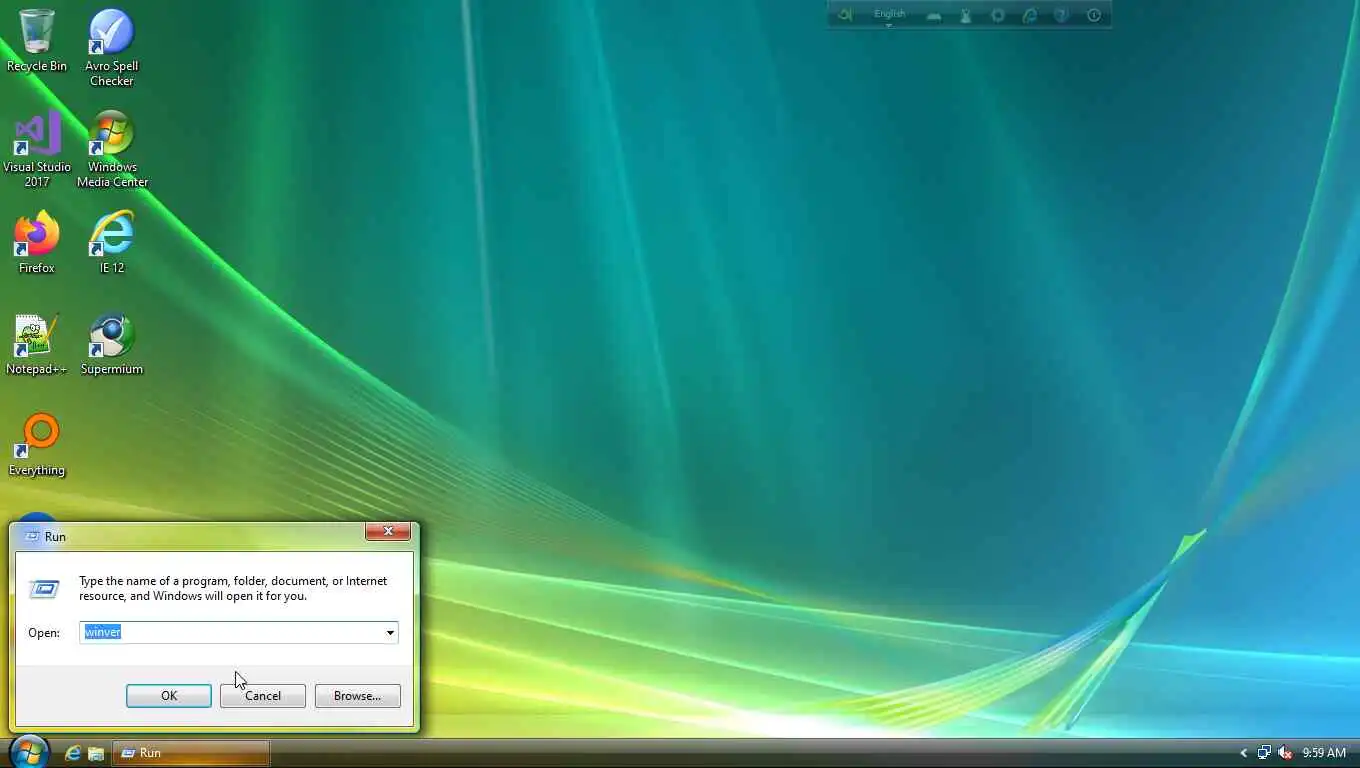Click the Run program icon beside the description
Screen dimensions: 1360x768
pos(43,588)
